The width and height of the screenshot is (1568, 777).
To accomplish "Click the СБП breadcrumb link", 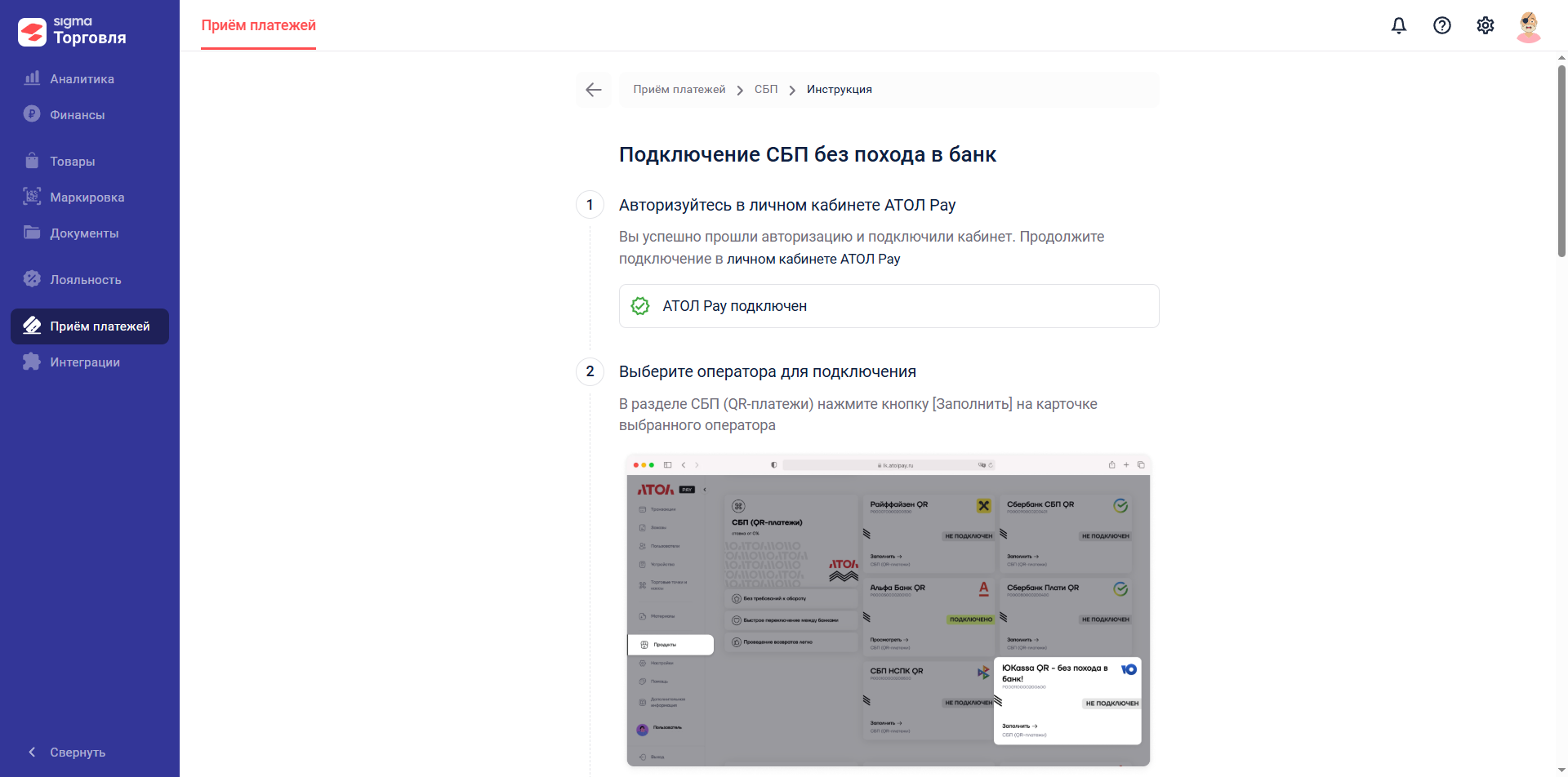I will 766,90.
